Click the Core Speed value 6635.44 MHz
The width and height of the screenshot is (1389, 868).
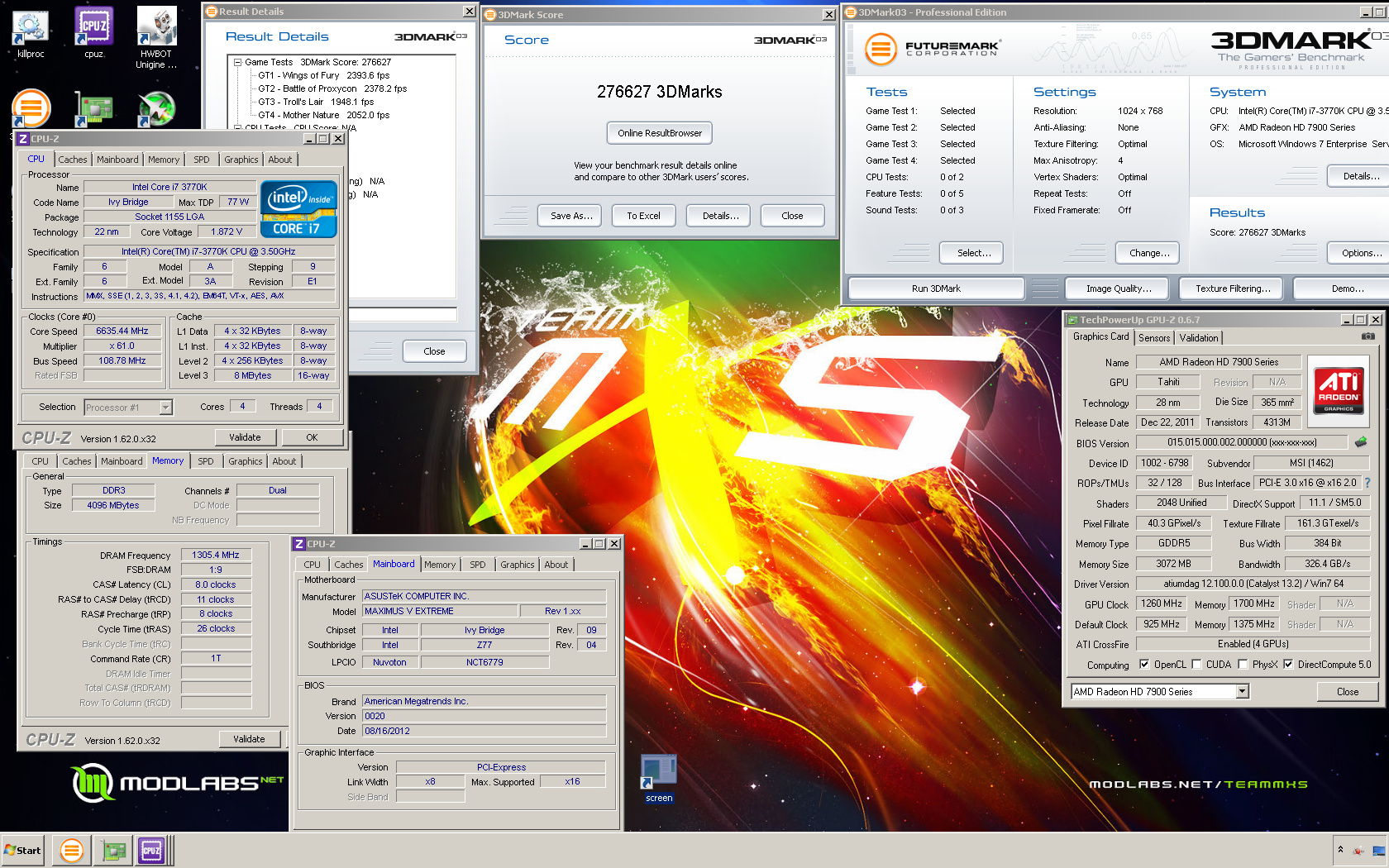coord(122,331)
